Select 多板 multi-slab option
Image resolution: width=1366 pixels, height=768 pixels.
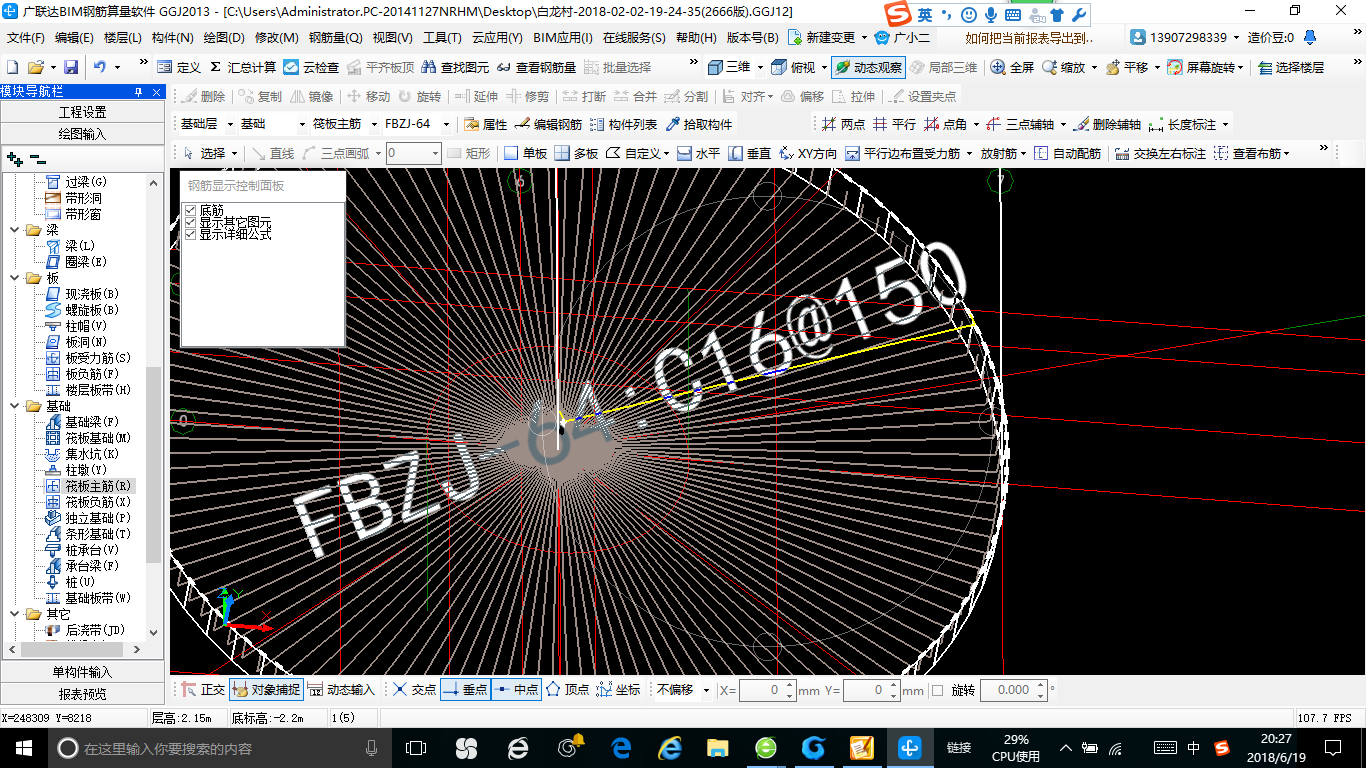[x=576, y=153]
